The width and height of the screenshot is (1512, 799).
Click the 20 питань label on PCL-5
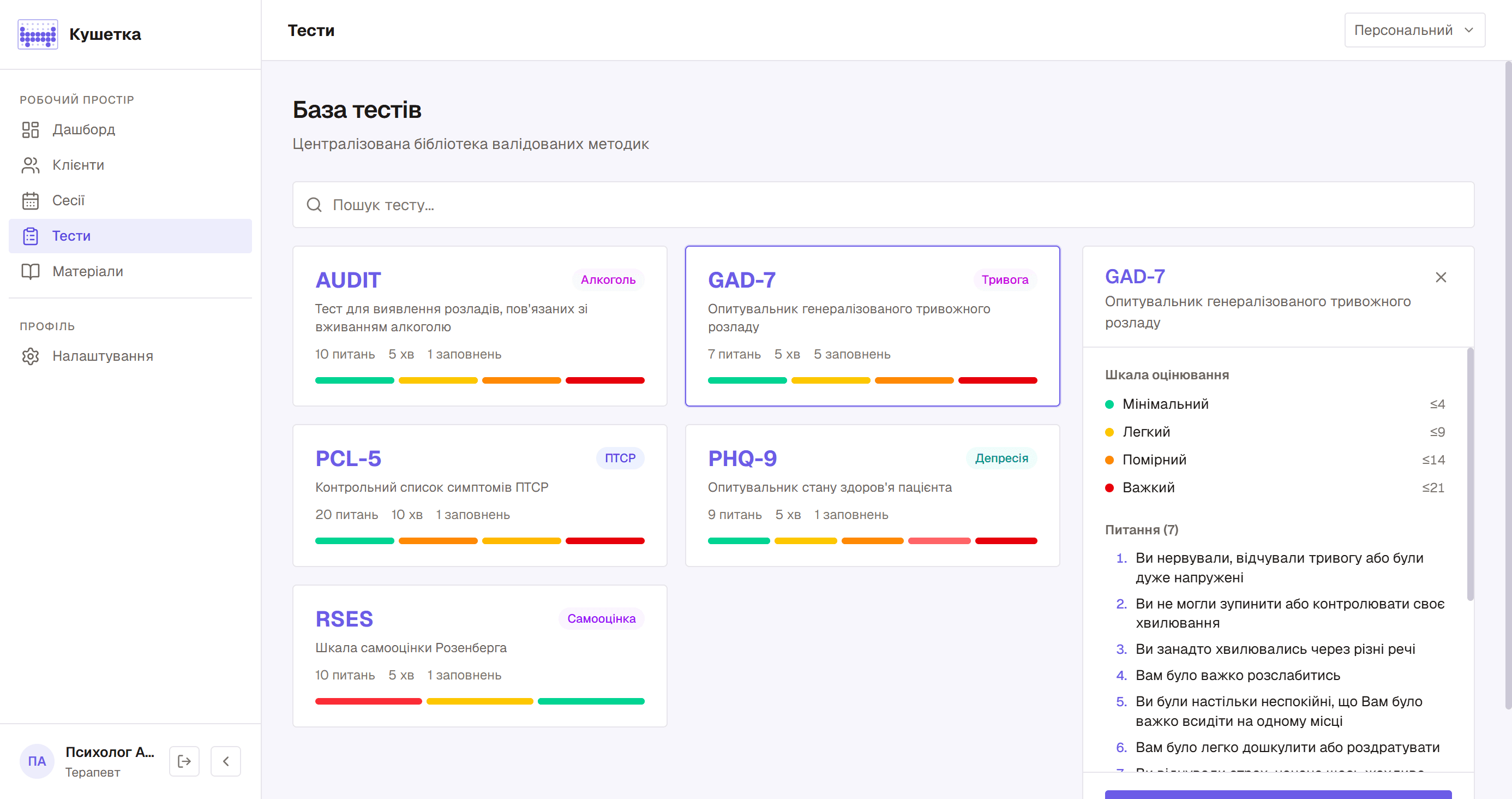click(347, 515)
